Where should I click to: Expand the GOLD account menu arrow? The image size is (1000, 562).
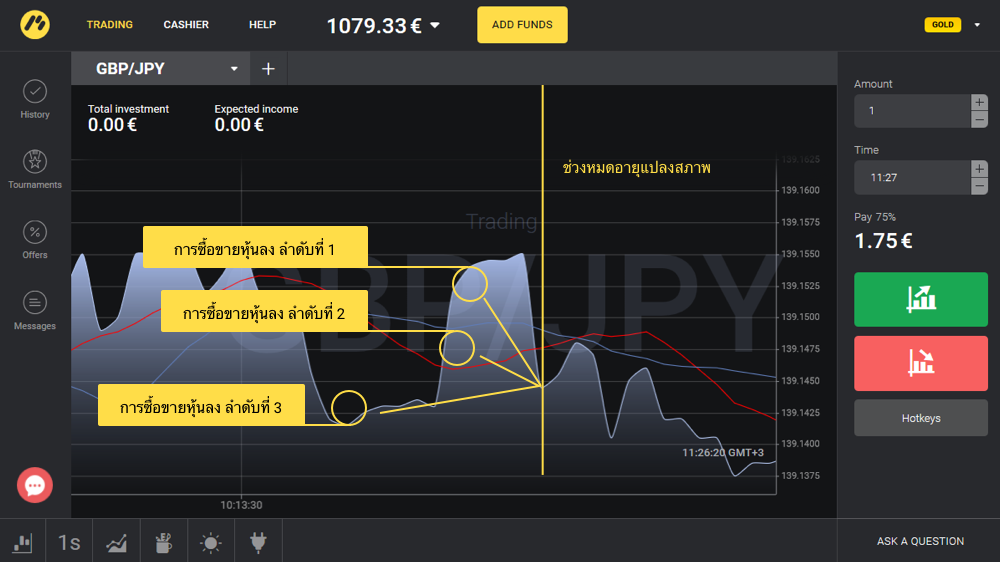coord(977,25)
